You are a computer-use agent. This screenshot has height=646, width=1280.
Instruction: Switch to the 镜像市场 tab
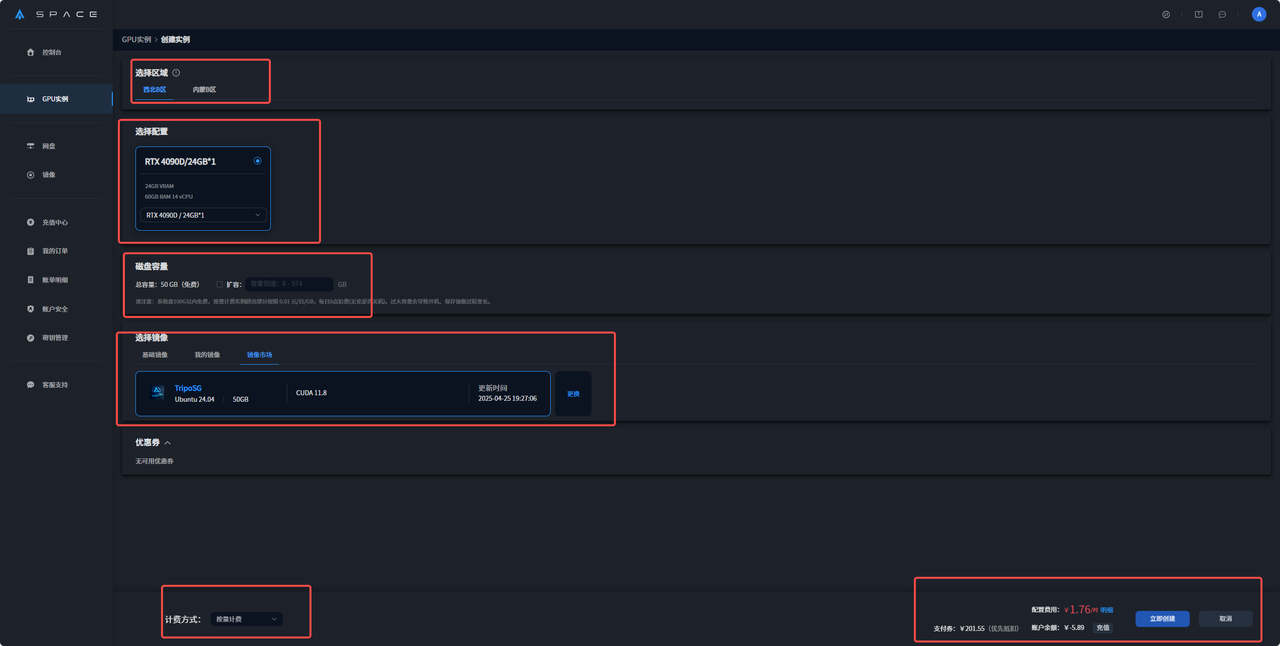[260, 355]
